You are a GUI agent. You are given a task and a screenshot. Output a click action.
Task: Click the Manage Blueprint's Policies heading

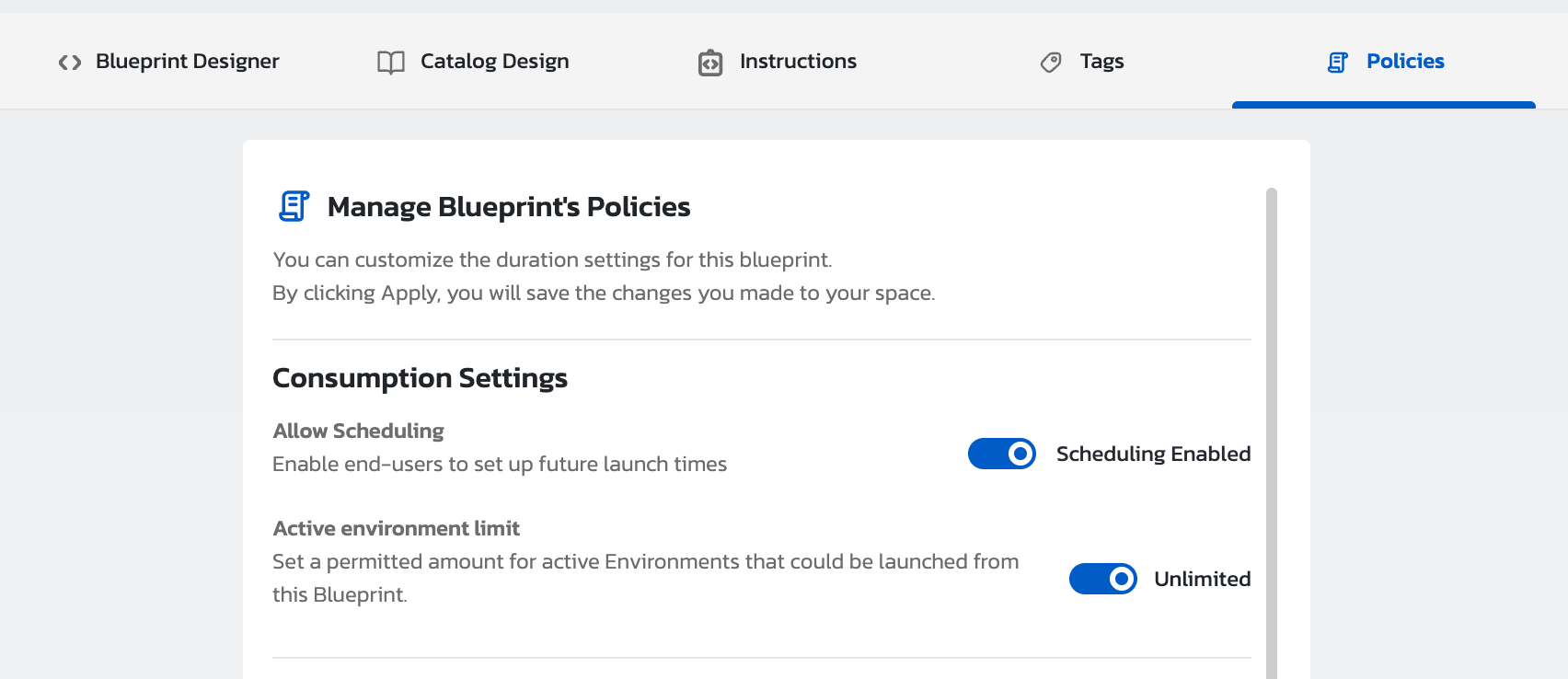pyautogui.click(x=508, y=207)
